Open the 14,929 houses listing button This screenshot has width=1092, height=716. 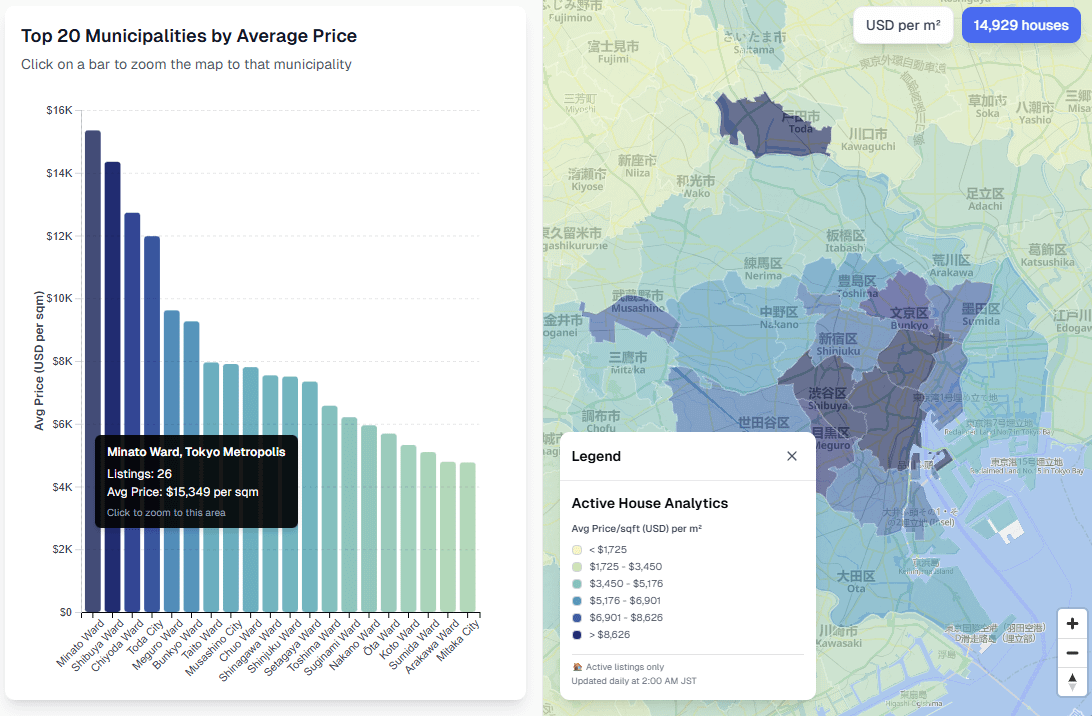(1021, 25)
